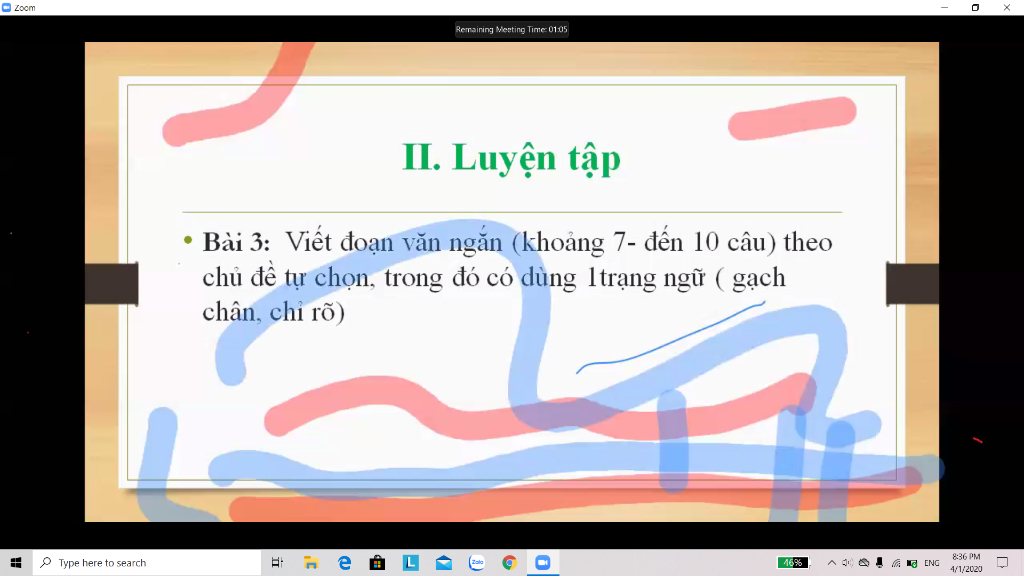1024x576 pixels.
Task: Open File Explorer from the taskbar
Action: pos(311,562)
